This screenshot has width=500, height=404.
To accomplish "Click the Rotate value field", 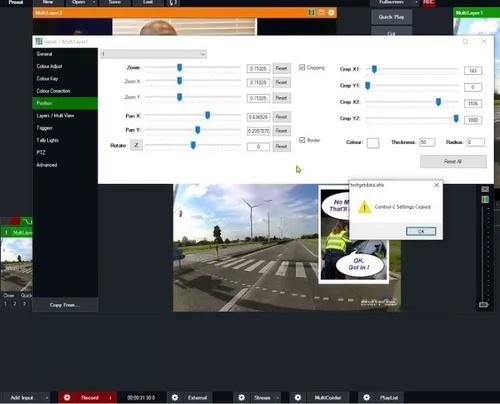I will pos(258,147).
